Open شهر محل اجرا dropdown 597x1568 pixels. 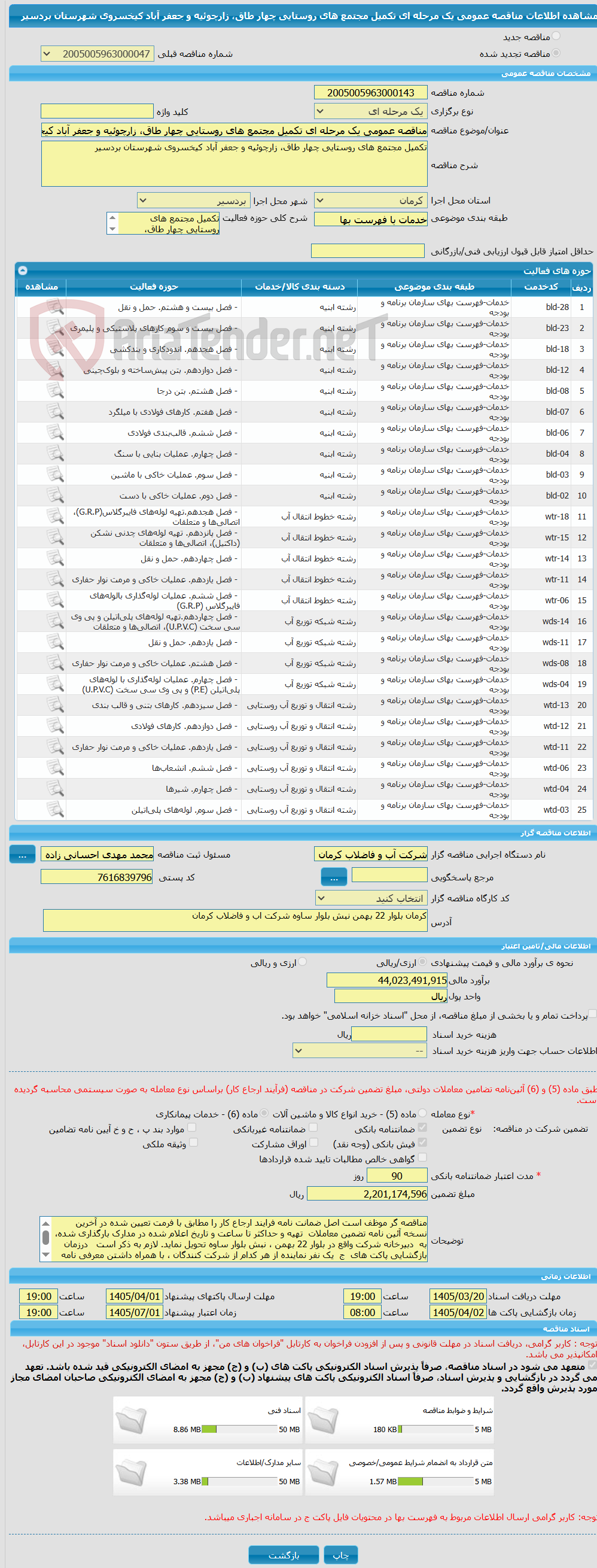(x=194, y=200)
